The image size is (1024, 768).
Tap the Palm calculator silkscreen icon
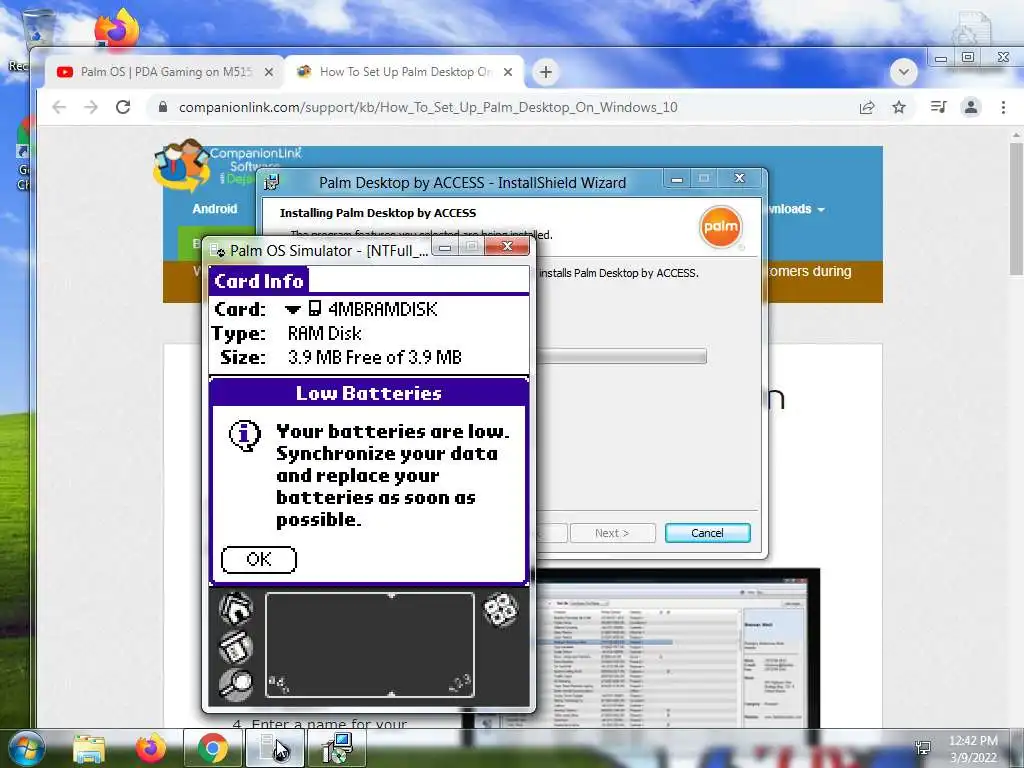point(500,609)
